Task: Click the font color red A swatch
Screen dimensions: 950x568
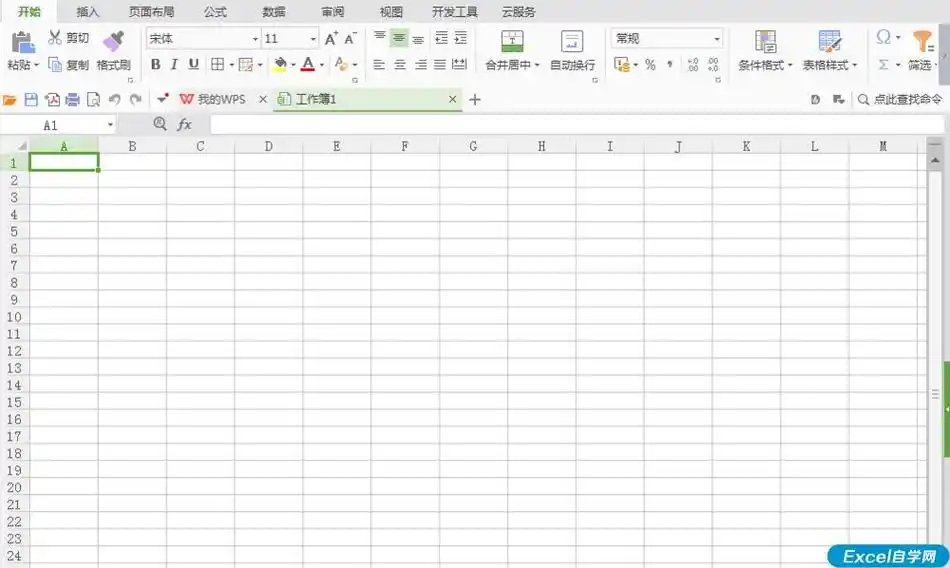Action: (x=308, y=65)
